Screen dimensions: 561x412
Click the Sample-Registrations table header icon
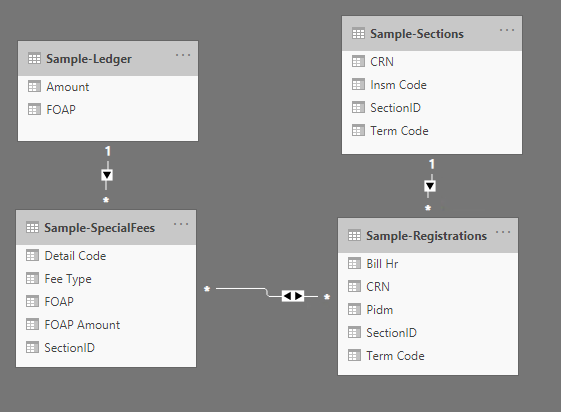pos(354,235)
